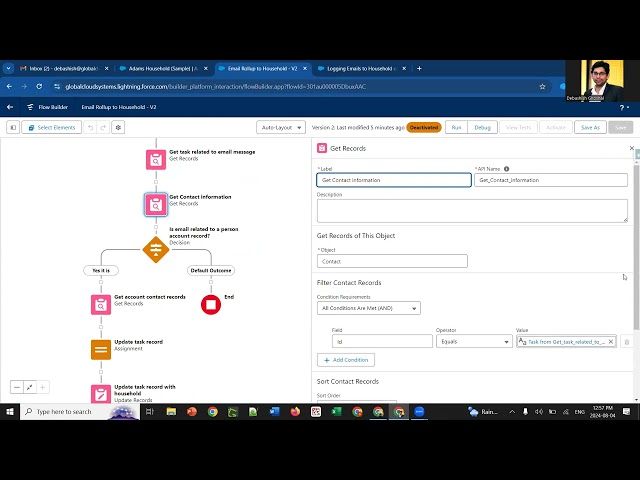
Task: Bookmark this page with star icon
Action: click(542, 87)
